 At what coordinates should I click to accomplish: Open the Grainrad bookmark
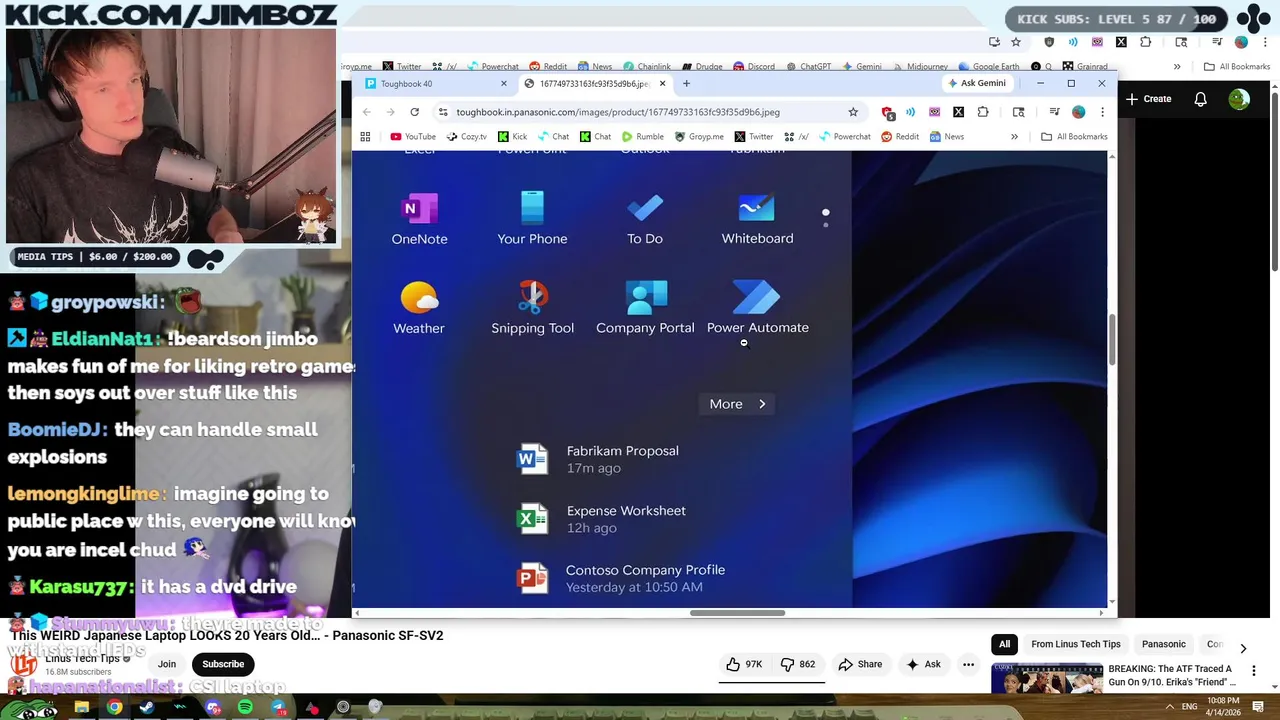(x=1084, y=67)
